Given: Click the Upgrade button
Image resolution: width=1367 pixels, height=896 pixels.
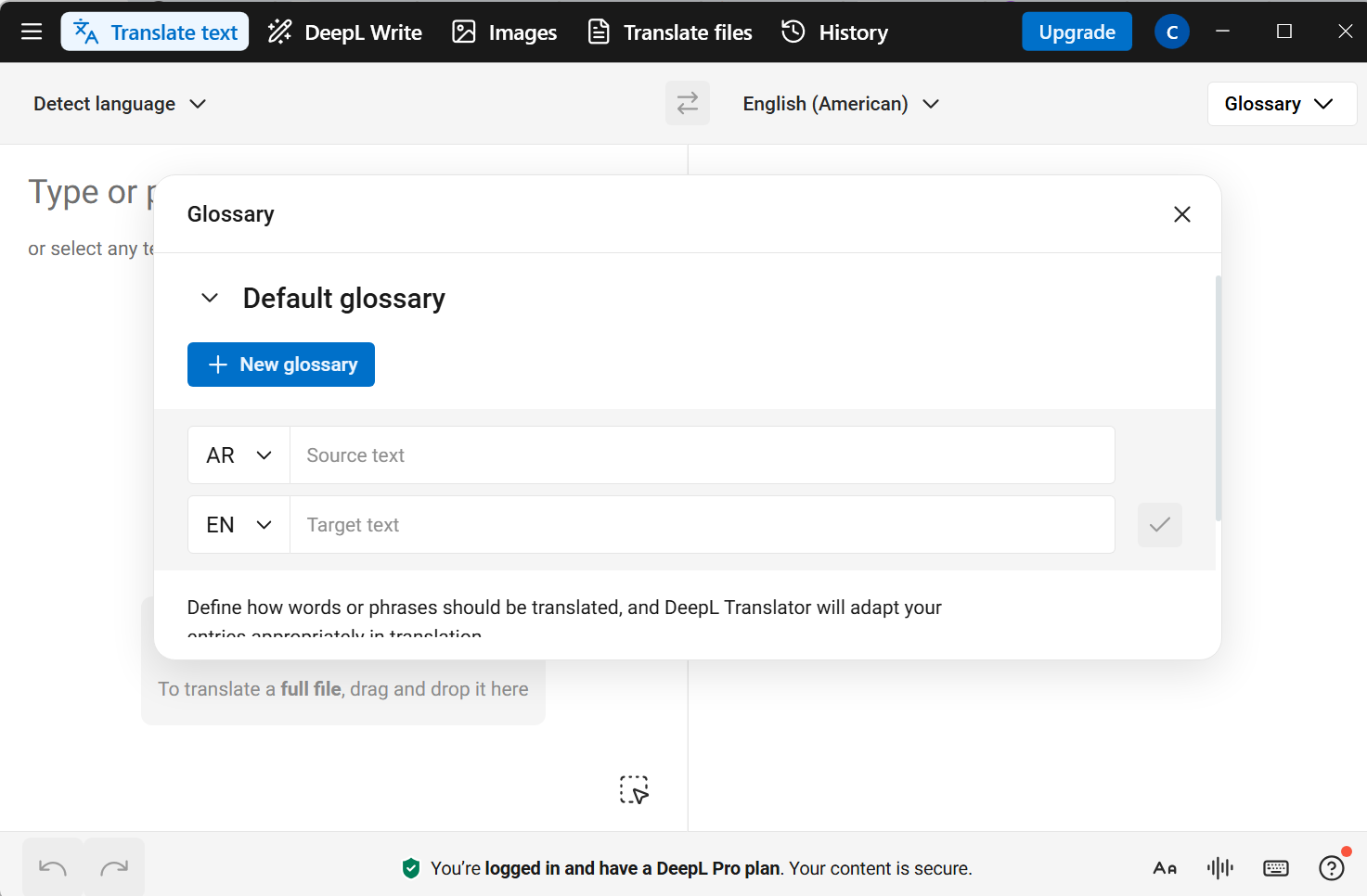Looking at the screenshot, I should point(1077,32).
